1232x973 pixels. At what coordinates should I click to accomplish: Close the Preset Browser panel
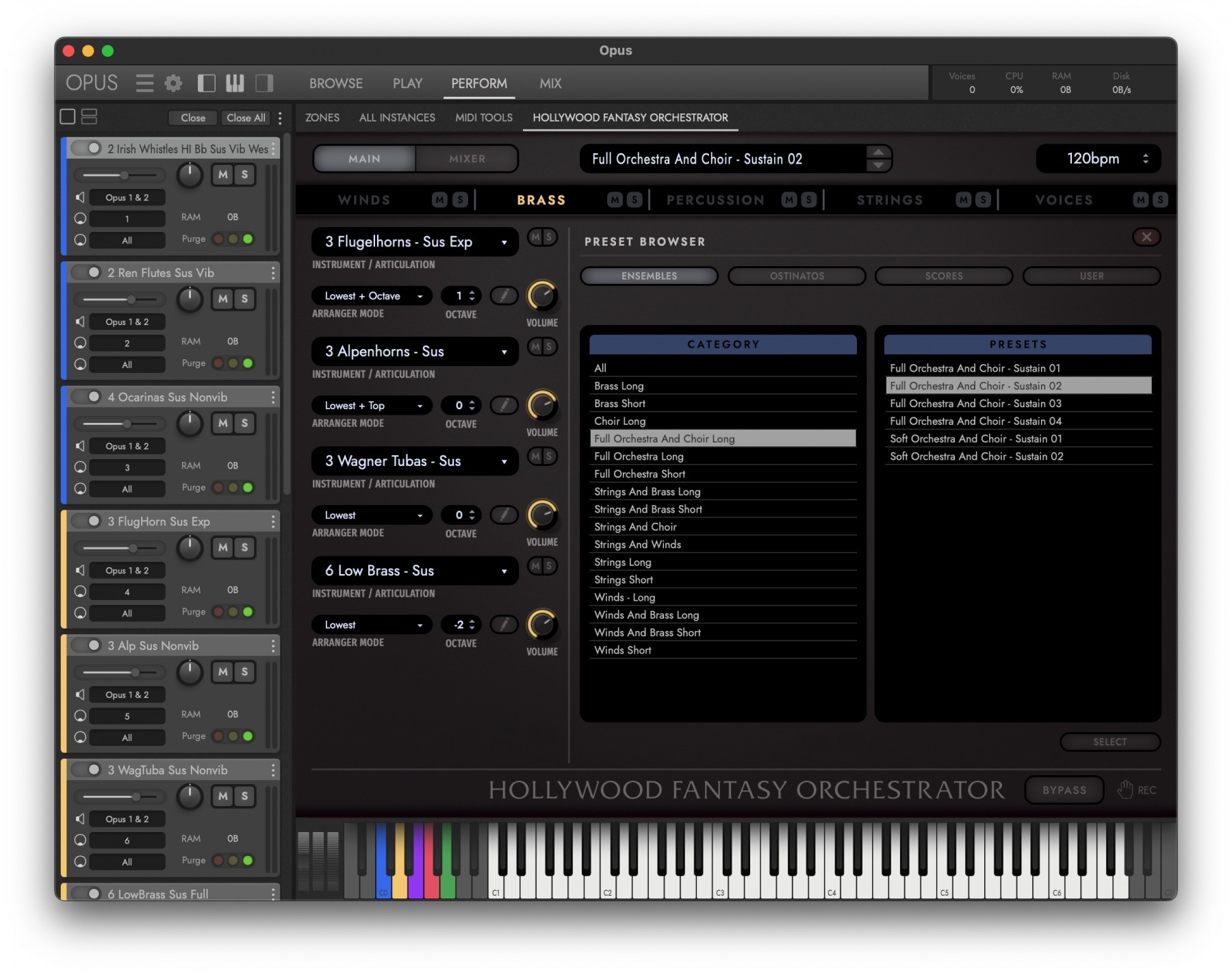[x=1146, y=237]
